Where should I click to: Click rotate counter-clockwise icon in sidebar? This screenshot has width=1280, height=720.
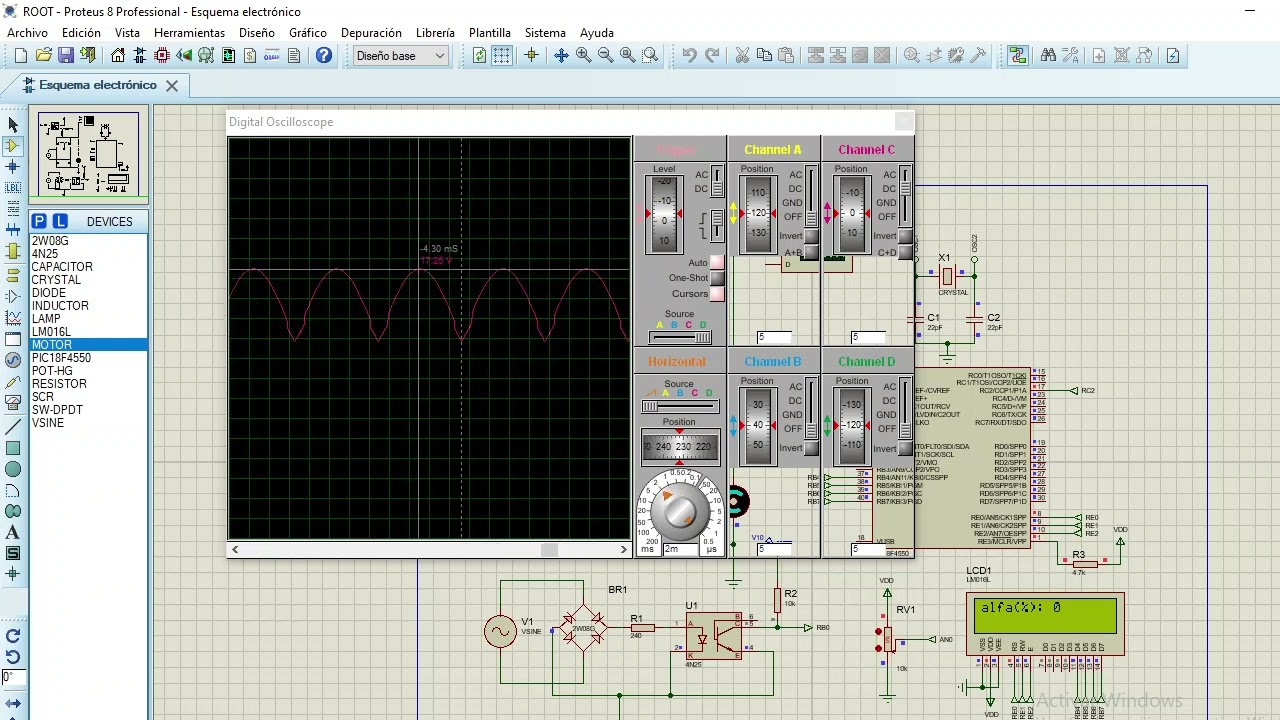(13, 657)
